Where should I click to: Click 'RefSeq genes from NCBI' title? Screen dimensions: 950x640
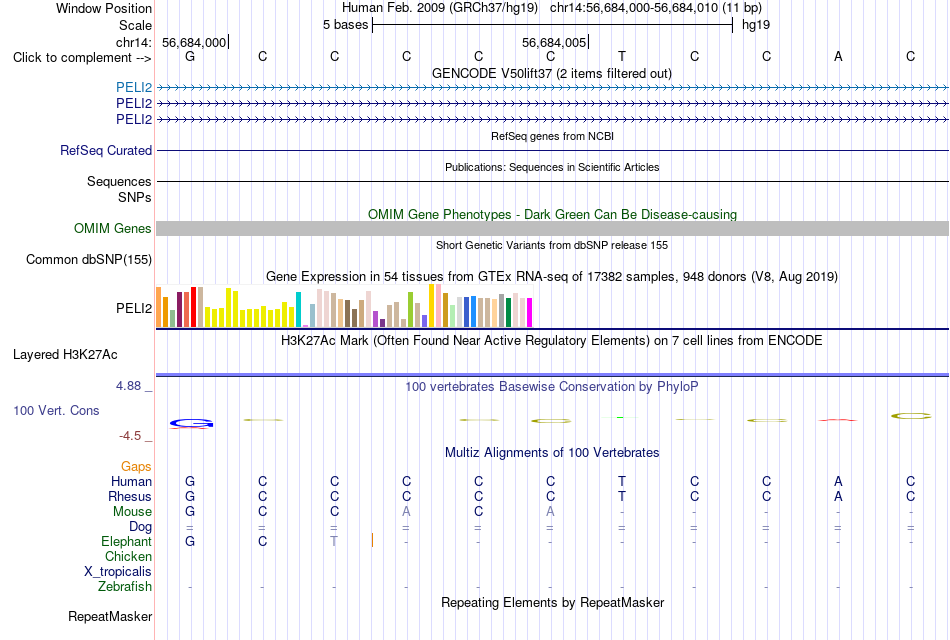(x=552, y=136)
